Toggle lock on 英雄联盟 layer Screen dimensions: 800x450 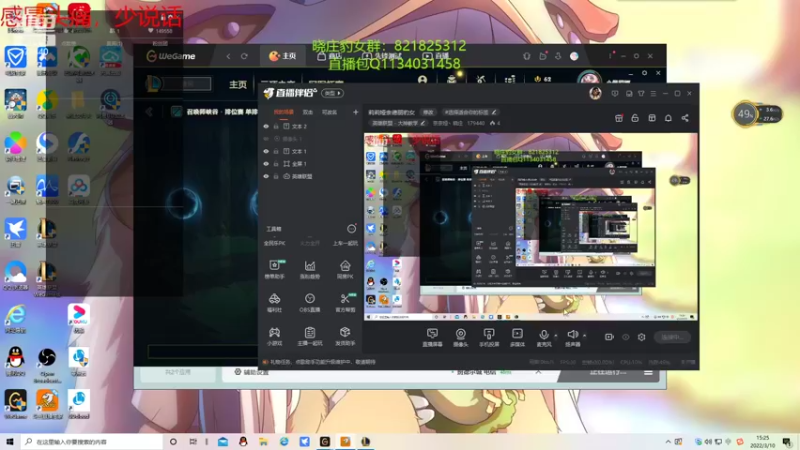[276, 176]
